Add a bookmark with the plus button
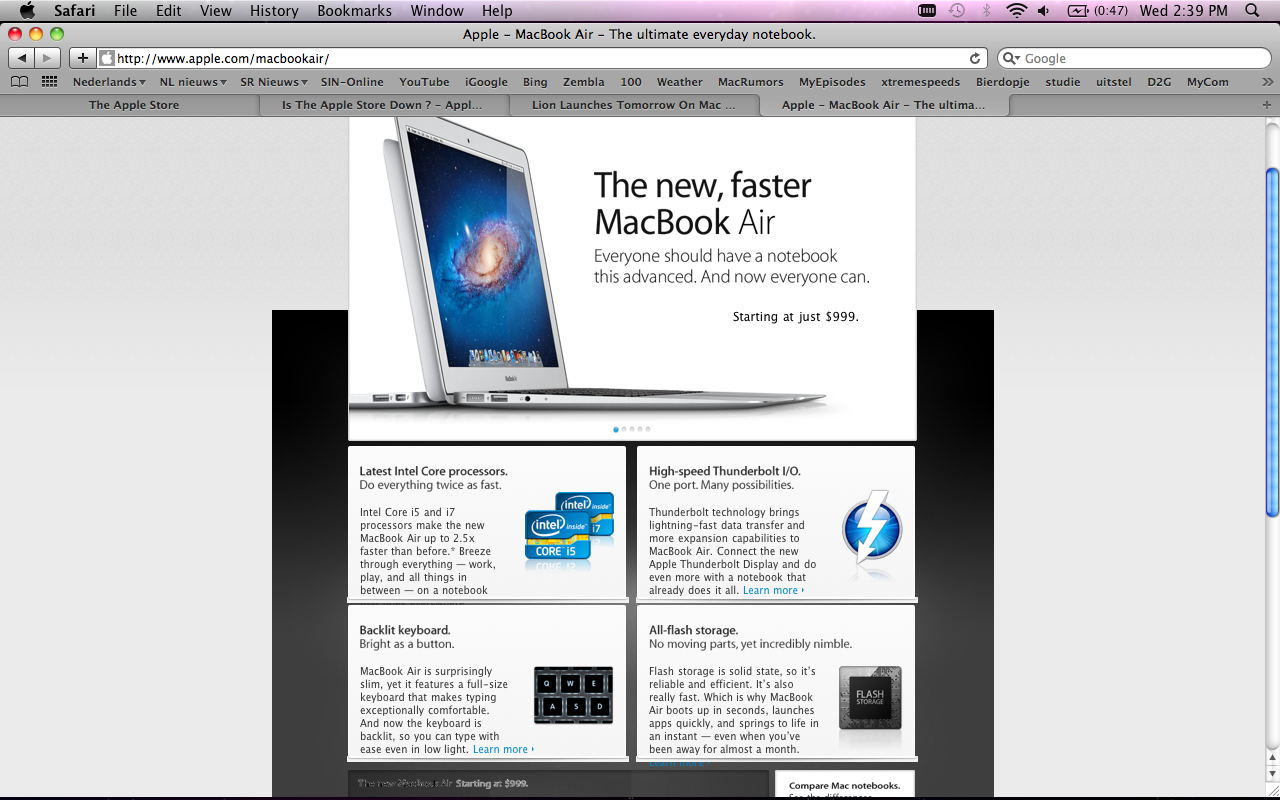Image resolution: width=1280 pixels, height=800 pixels. (83, 58)
